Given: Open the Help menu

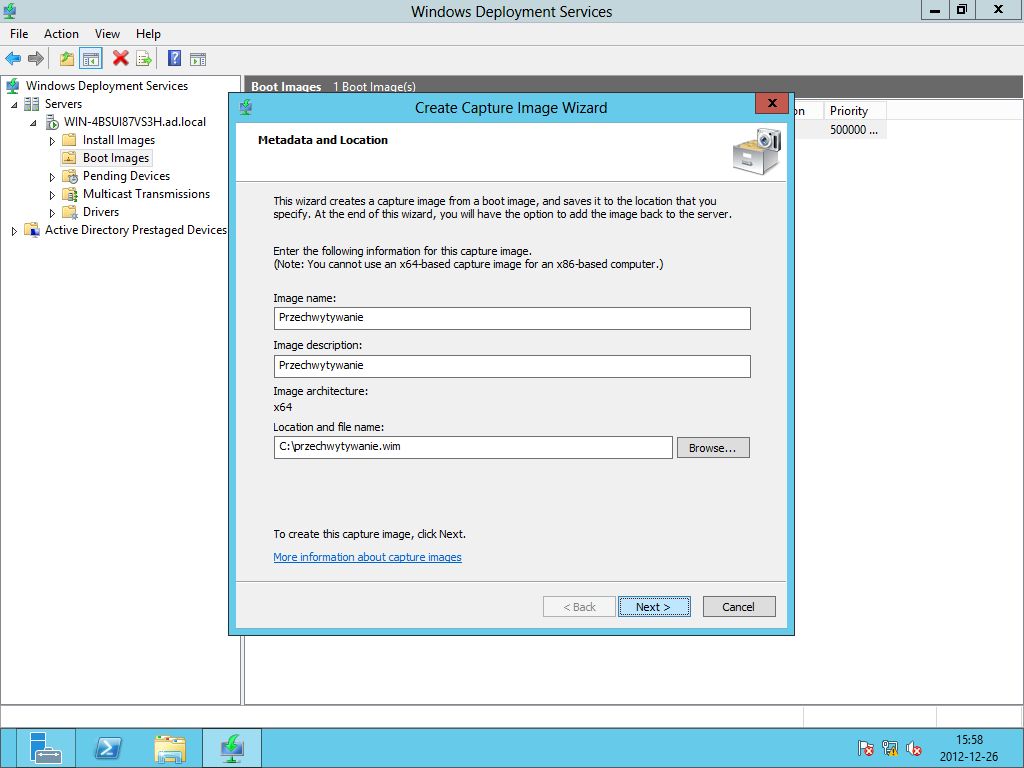Looking at the screenshot, I should pos(148,34).
